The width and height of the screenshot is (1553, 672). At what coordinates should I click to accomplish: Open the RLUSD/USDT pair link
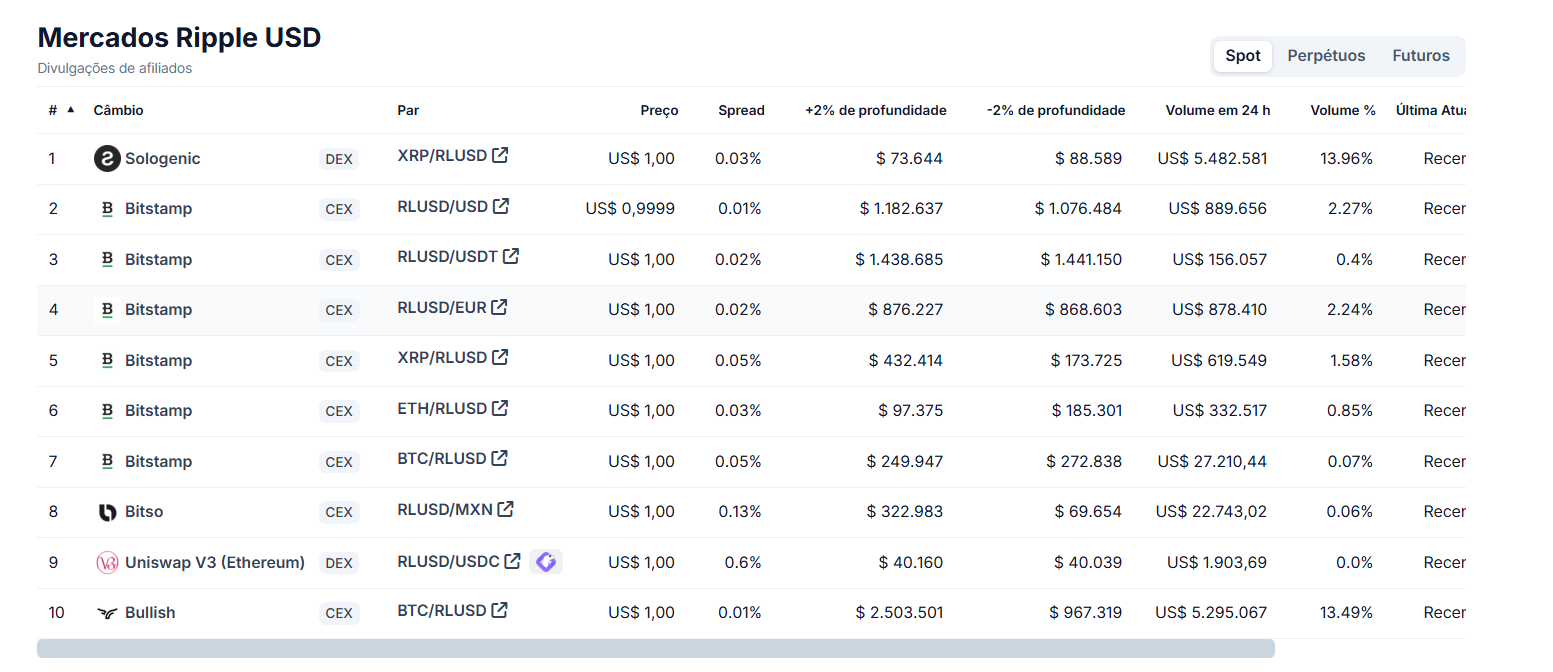pyautogui.click(x=447, y=256)
